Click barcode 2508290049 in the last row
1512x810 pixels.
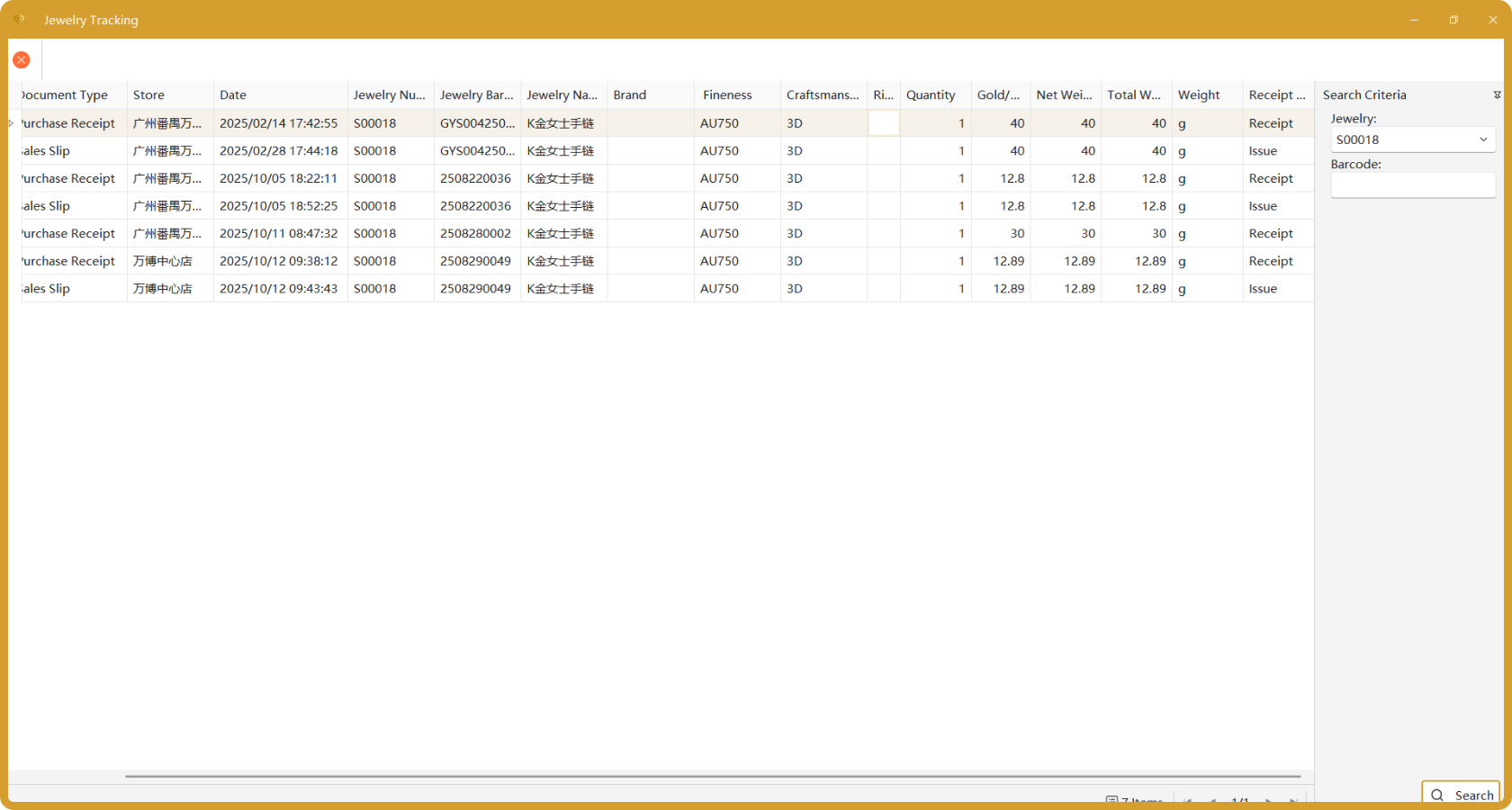pos(475,289)
